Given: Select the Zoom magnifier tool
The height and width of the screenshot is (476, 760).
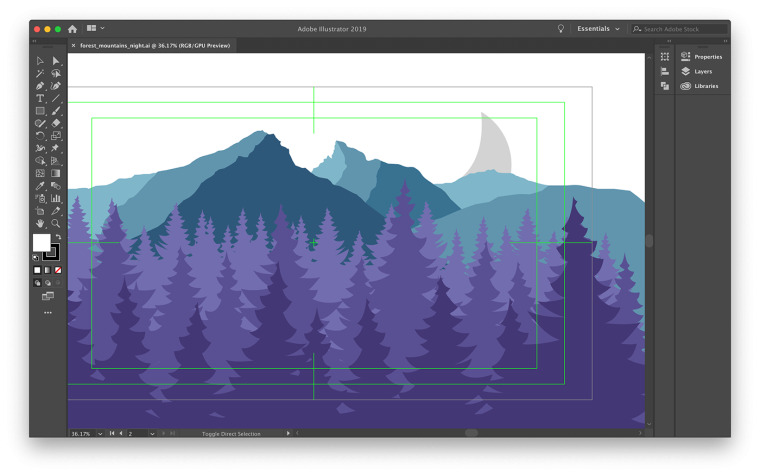Looking at the screenshot, I should tap(56, 223).
